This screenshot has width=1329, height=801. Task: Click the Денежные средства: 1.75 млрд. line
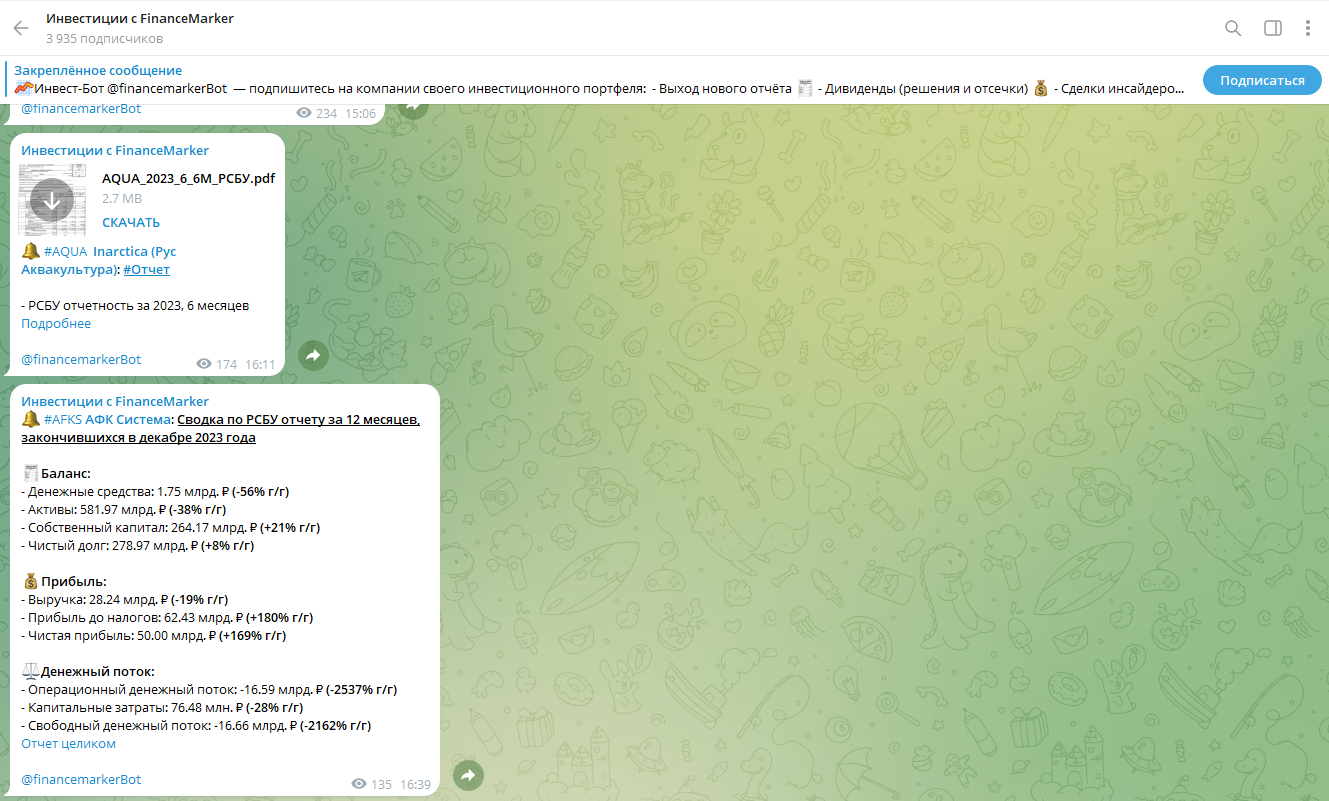click(x=155, y=492)
